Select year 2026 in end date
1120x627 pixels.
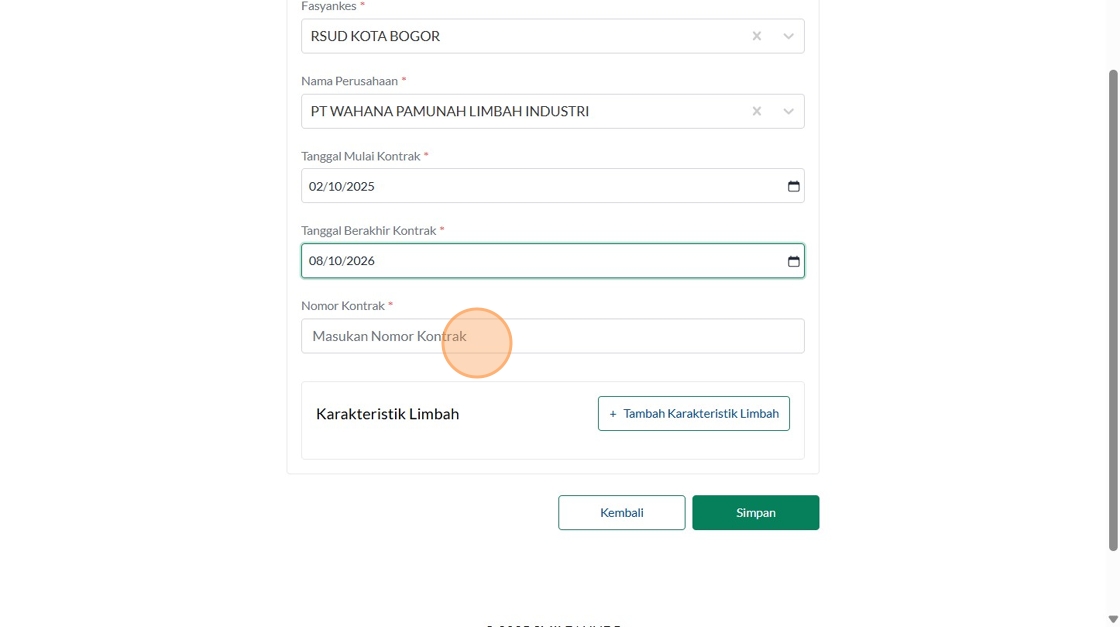point(360,261)
